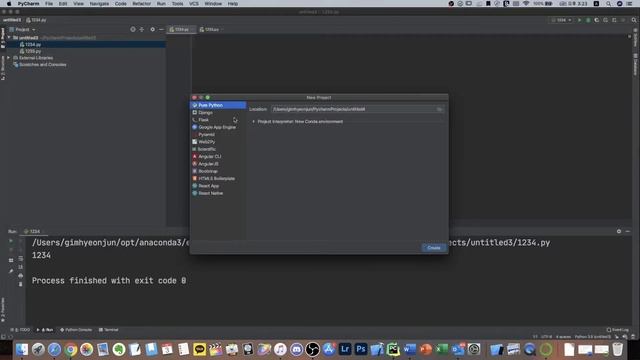Click the rerun icon in Run panel
The image size is (640, 360).
tap(11, 241)
